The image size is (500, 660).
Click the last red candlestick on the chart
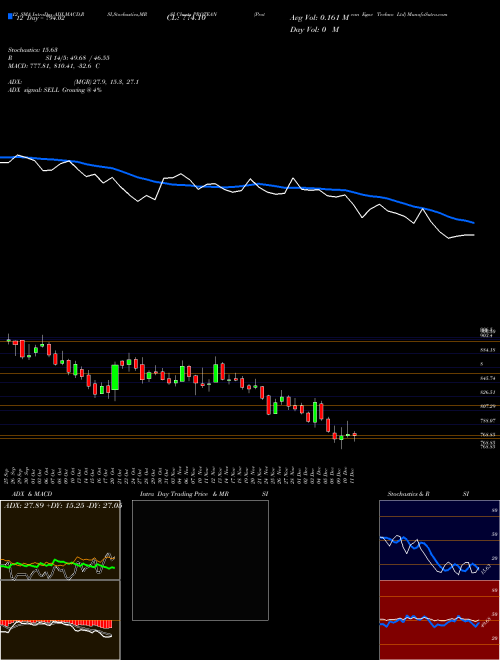pyautogui.click(x=354, y=435)
